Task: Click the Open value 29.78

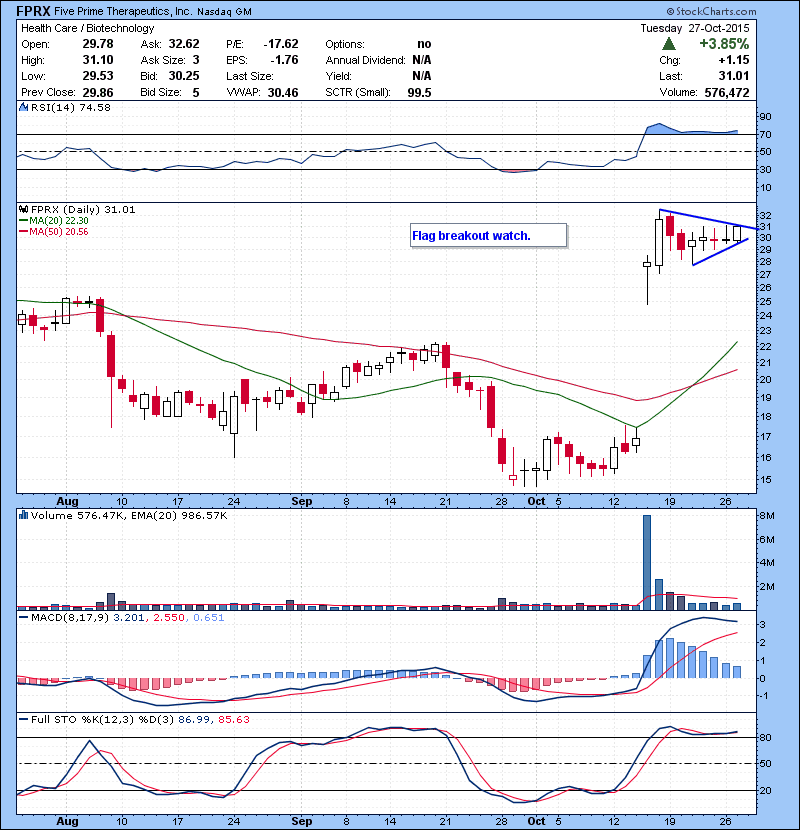Action: [x=98, y=44]
